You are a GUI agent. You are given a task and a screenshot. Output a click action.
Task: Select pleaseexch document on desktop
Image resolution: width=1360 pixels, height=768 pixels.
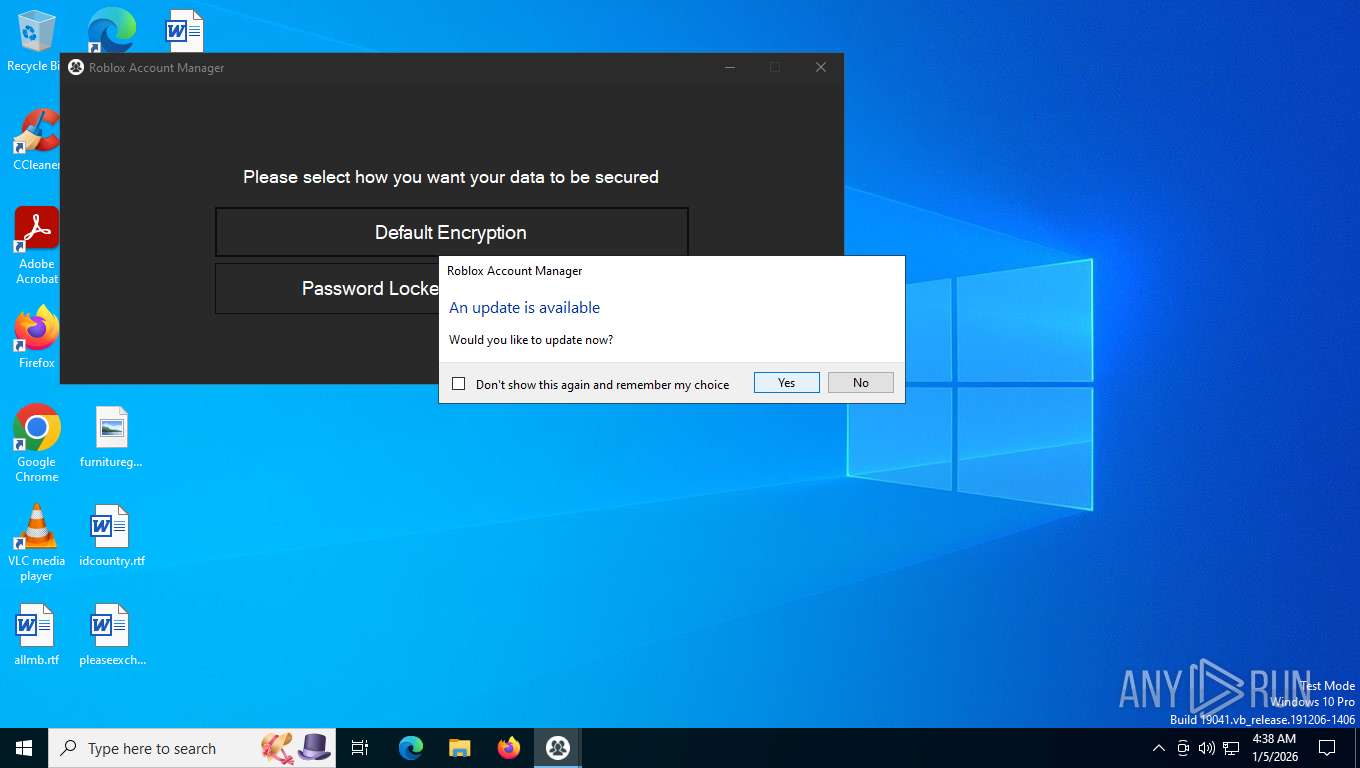coord(111,635)
